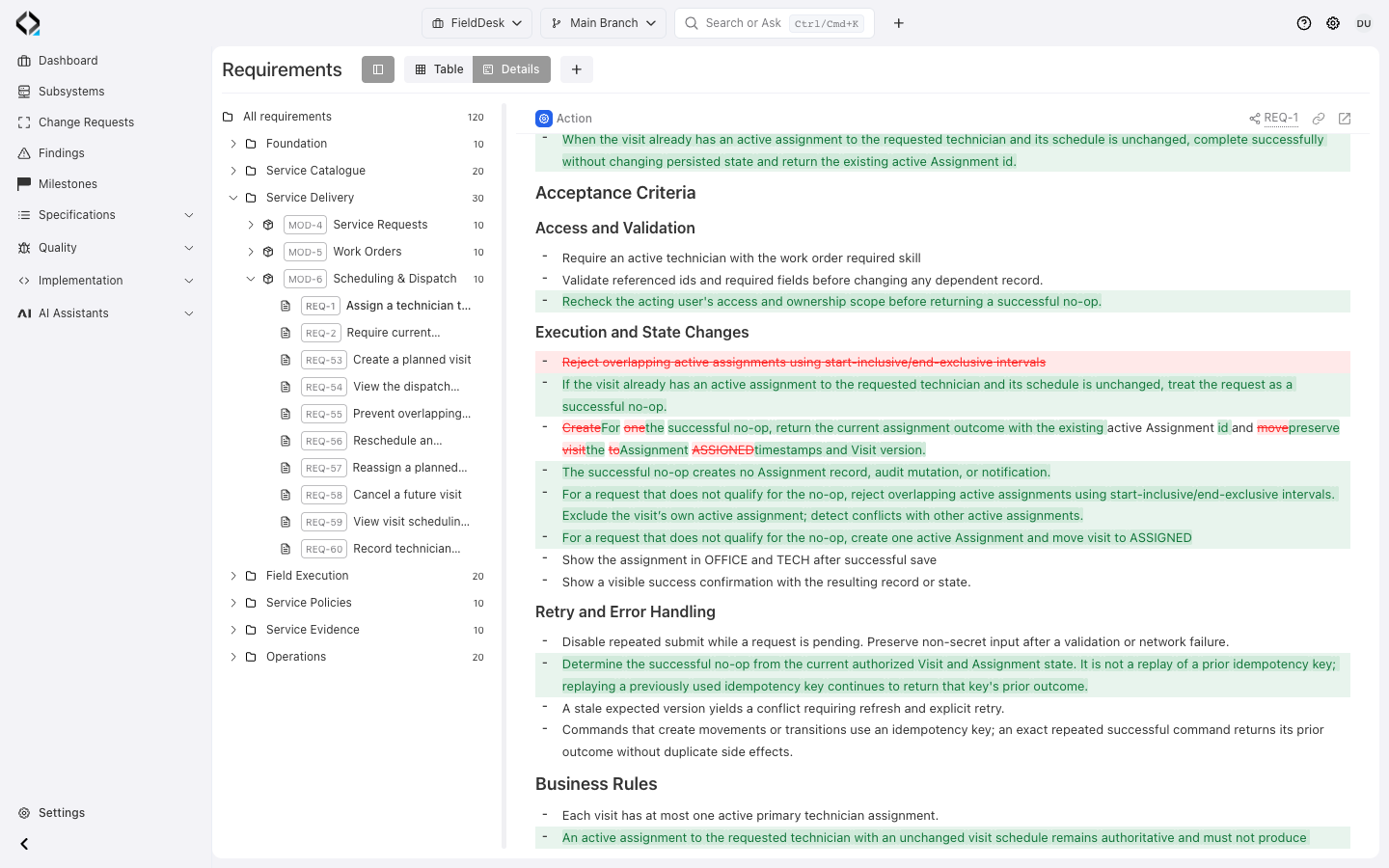This screenshot has width=1389, height=868.
Task: Open the DU user avatar menu
Action: 1364,23
